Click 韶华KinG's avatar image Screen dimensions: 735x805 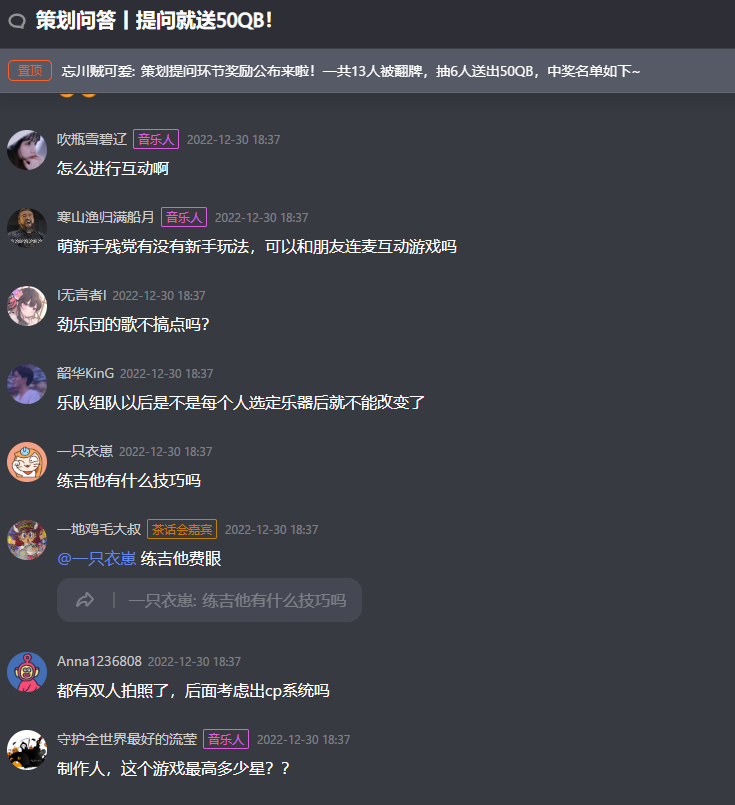click(x=27, y=384)
